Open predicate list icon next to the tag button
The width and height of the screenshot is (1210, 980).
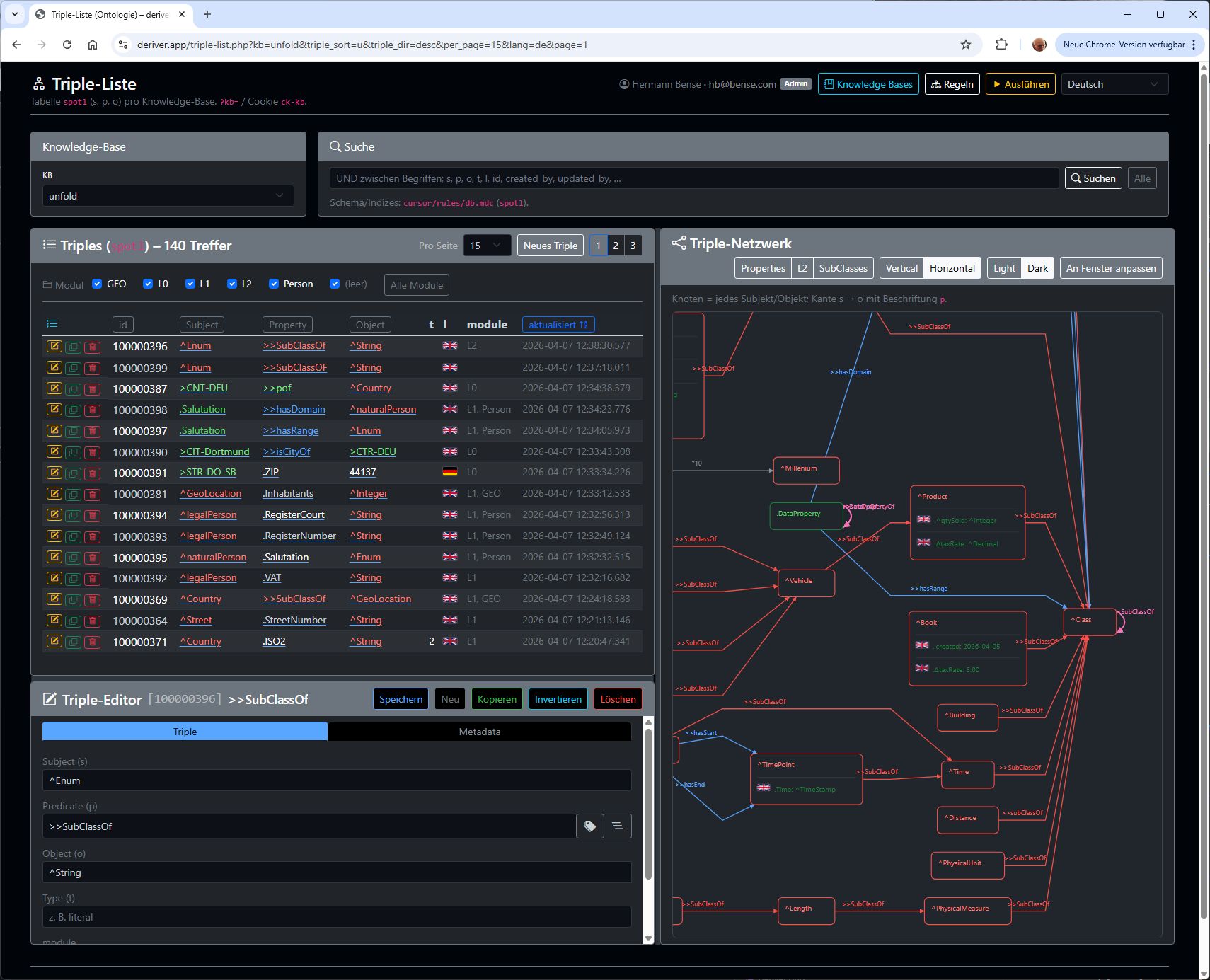pyautogui.click(x=618, y=826)
